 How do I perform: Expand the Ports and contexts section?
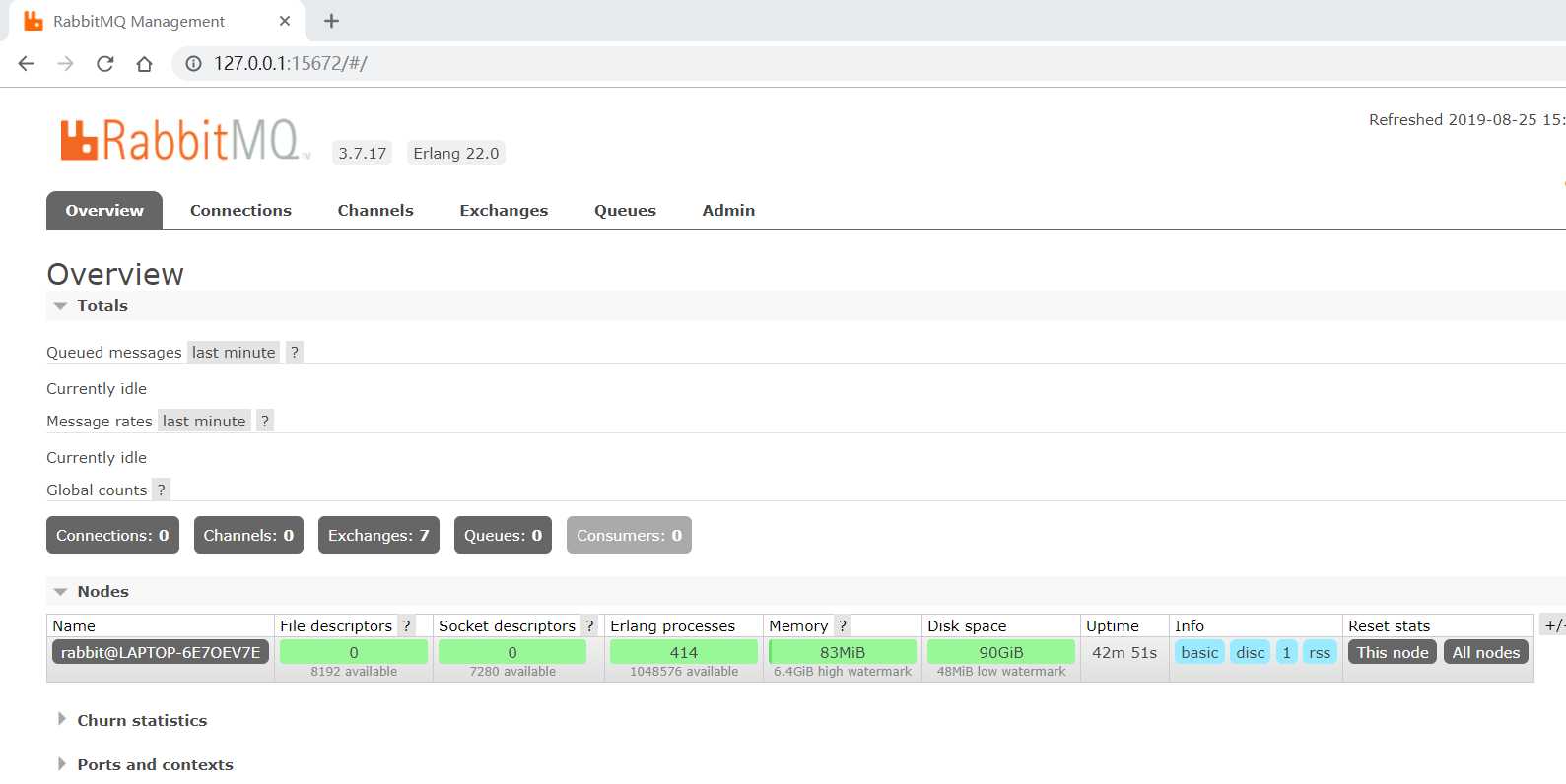pyautogui.click(x=146, y=764)
